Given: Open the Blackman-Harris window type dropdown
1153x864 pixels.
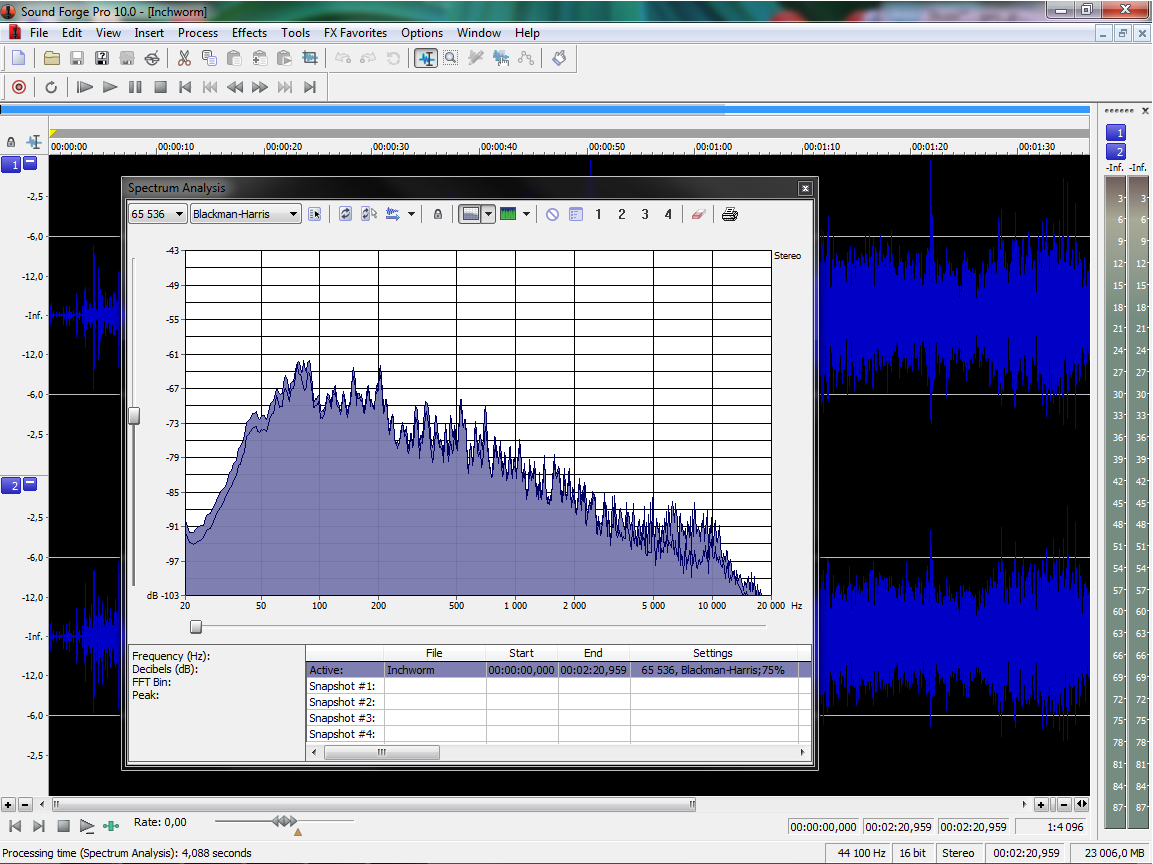Looking at the screenshot, I should [246, 214].
